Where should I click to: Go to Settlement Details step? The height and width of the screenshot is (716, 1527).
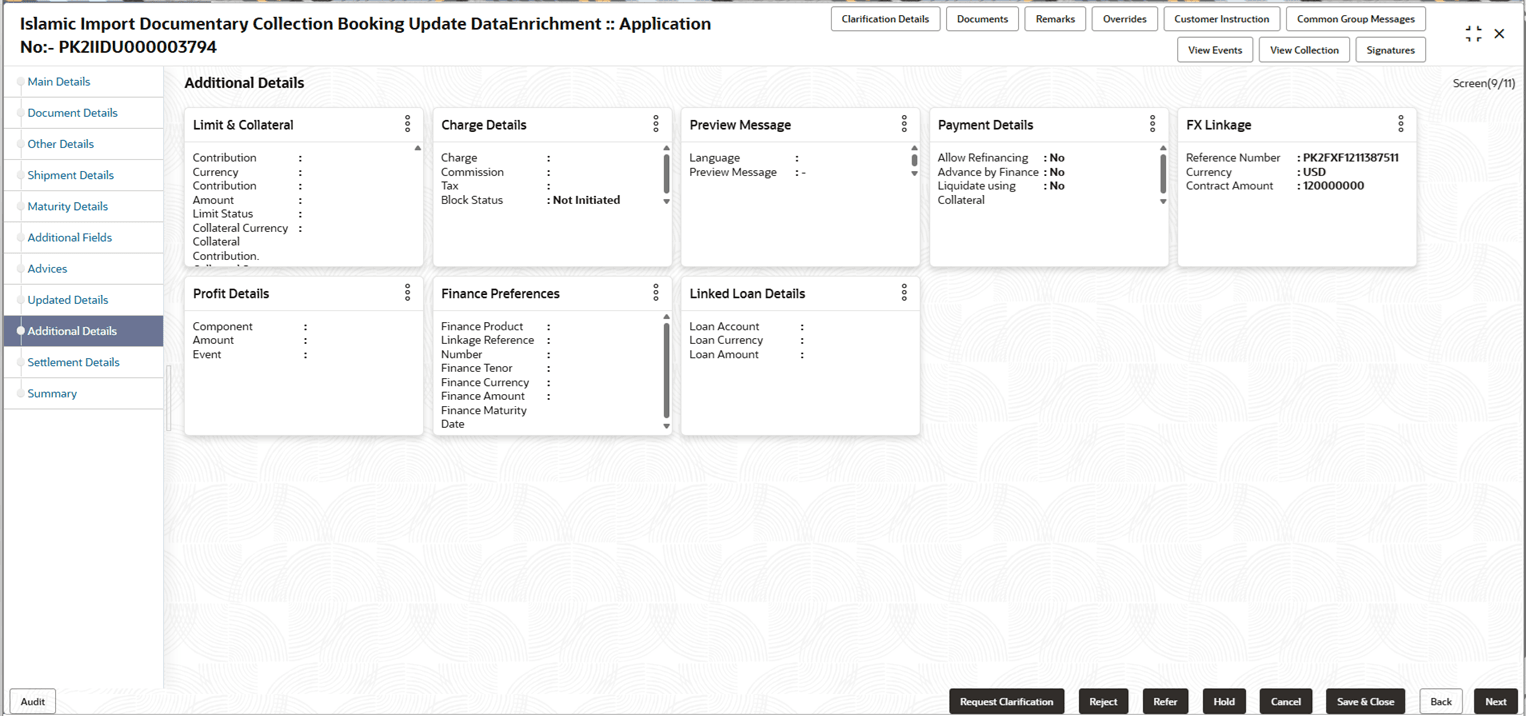tap(73, 362)
